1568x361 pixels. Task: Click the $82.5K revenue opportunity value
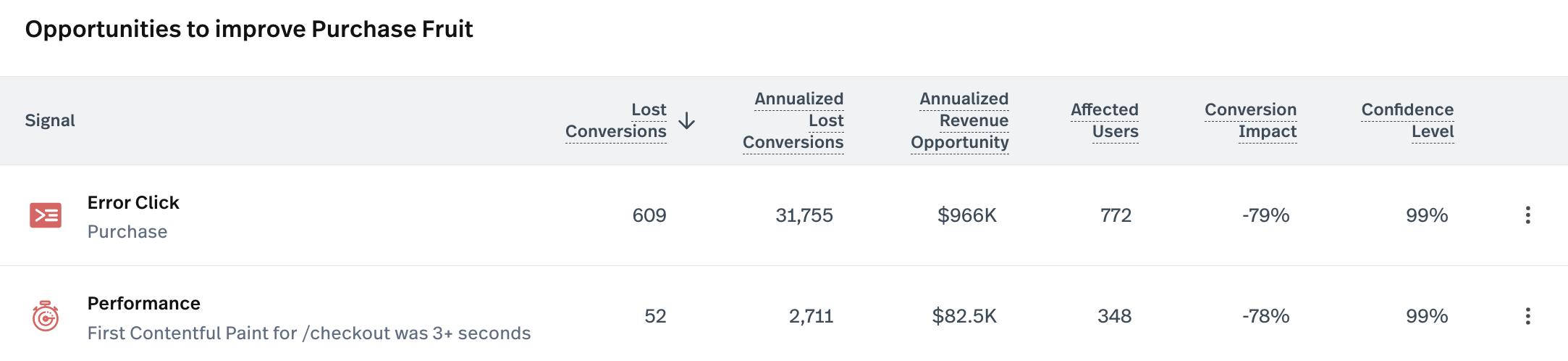click(x=964, y=316)
